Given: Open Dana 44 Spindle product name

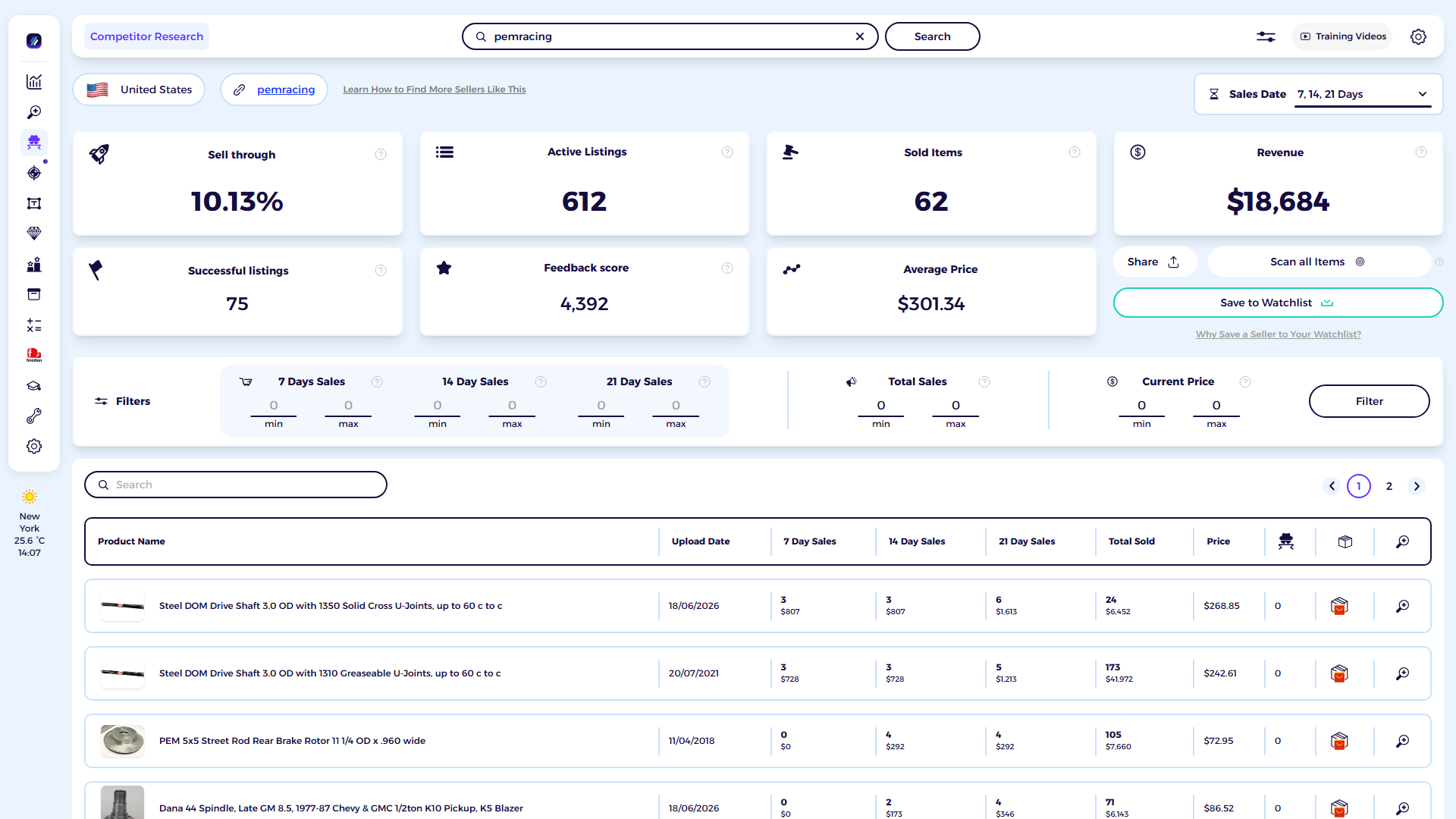Looking at the screenshot, I should 341,808.
